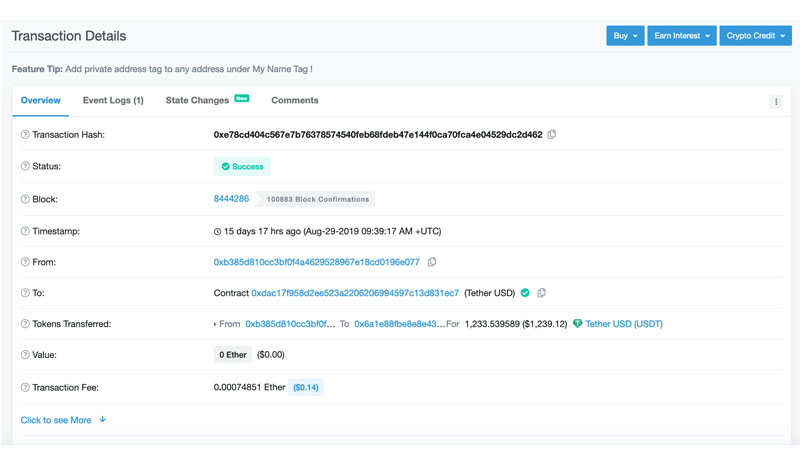Click the ($0.00) value text

[270, 355]
